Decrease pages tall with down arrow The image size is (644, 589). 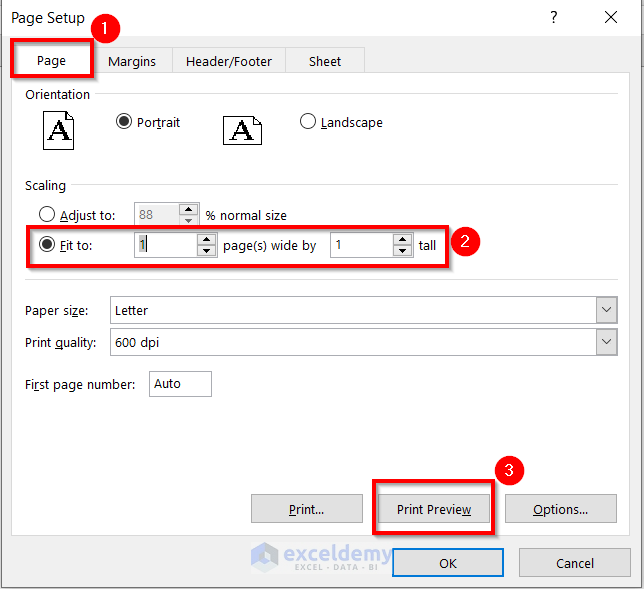(x=402, y=251)
